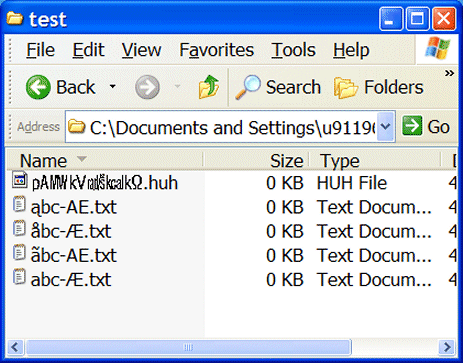This screenshot has height=363, width=463.
Task: Select file ąbc-AE.txt
Action: (x=74, y=208)
